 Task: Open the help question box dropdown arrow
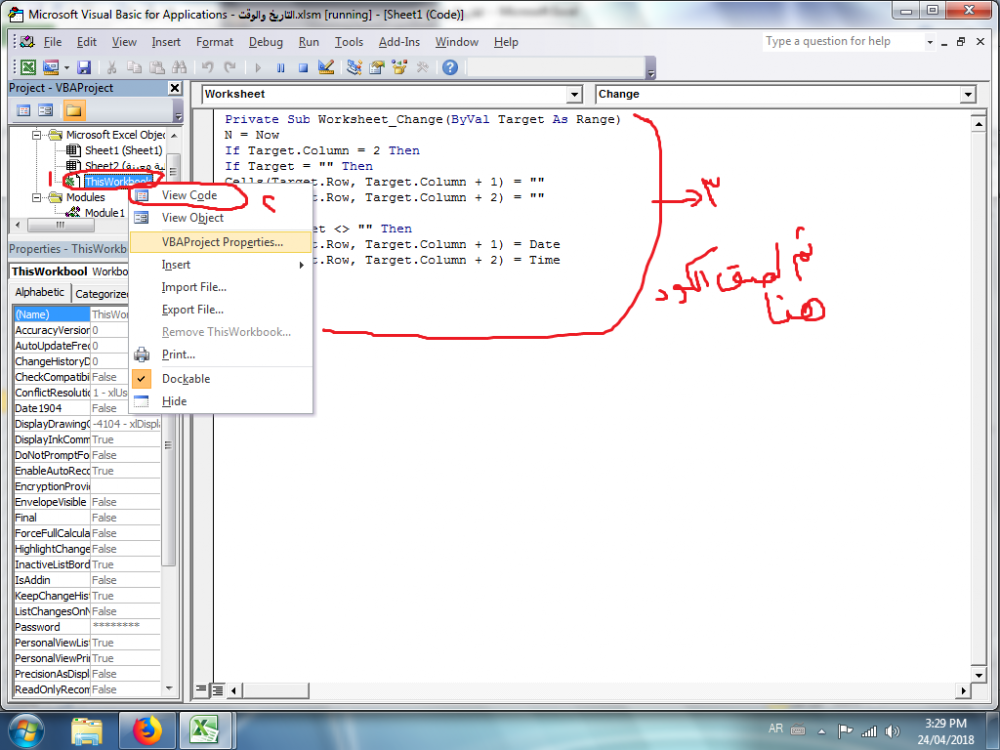[929, 42]
